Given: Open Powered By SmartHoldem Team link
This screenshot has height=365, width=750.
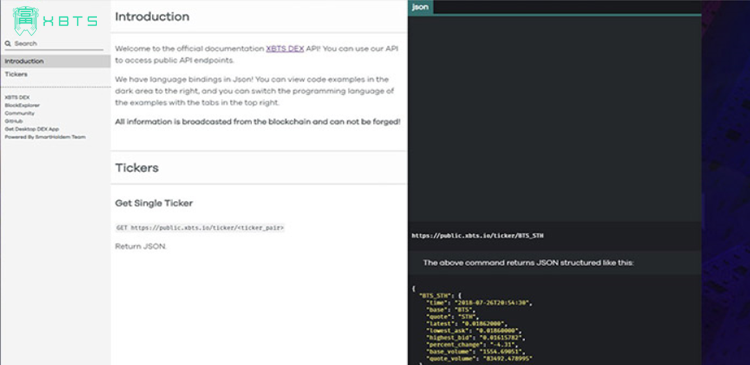Looking at the screenshot, I should 45,137.
